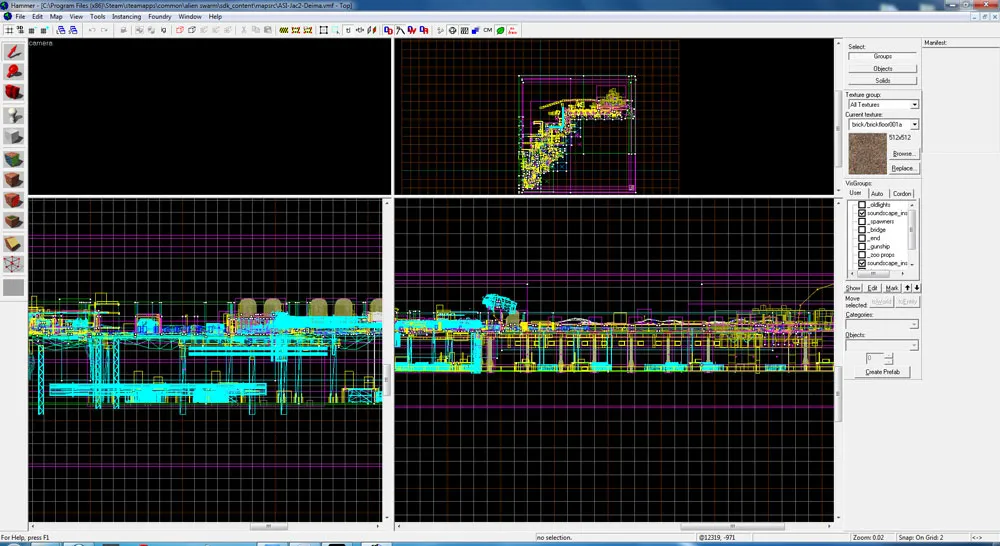Screen dimensions: 1000x546
Task: Expand the Current texture dropdown
Action: pos(914,125)
